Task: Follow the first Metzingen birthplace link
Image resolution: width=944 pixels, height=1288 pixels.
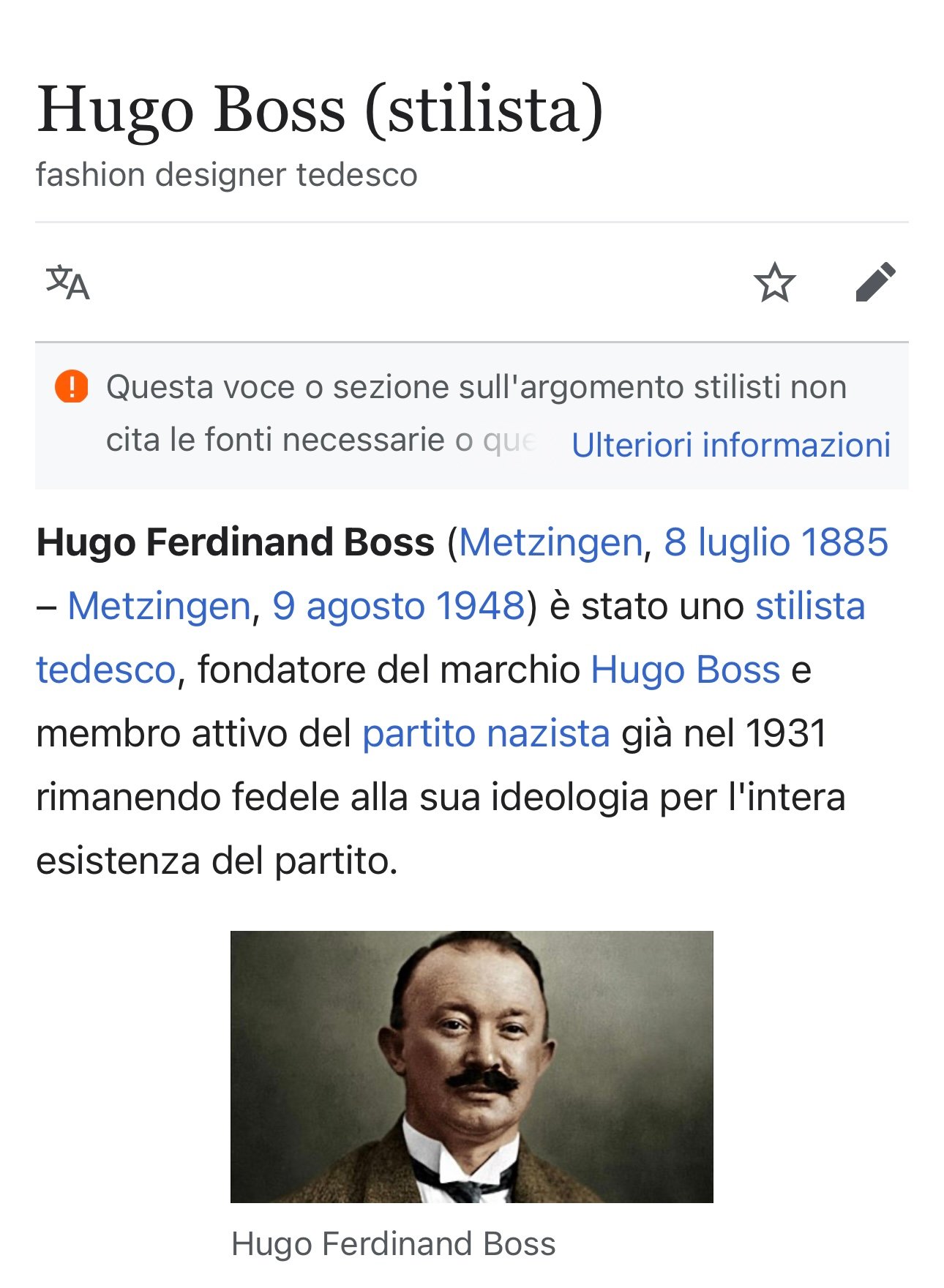Action: click(551, 542)
